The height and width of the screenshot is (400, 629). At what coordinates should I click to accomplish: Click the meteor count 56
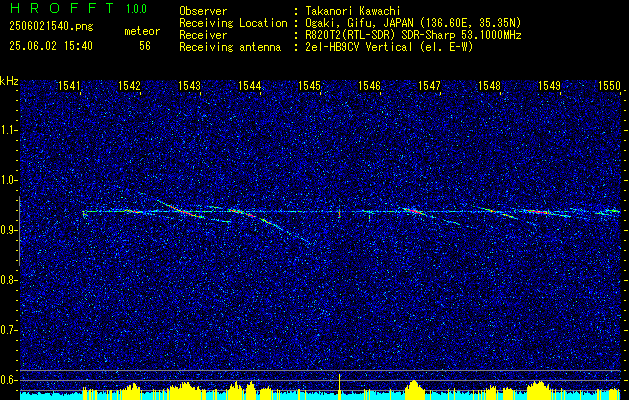tap(145, 46)
